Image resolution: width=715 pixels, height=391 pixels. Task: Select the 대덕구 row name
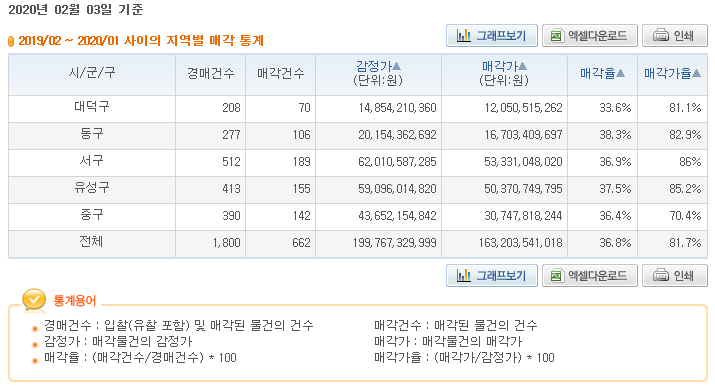(92, 107)
